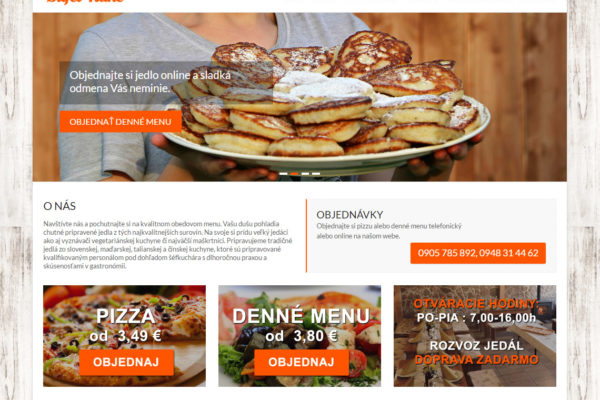The height and width of the screenshot is (400, 600).
Task: Select the active orange carousel indicator
Action: 294,174
